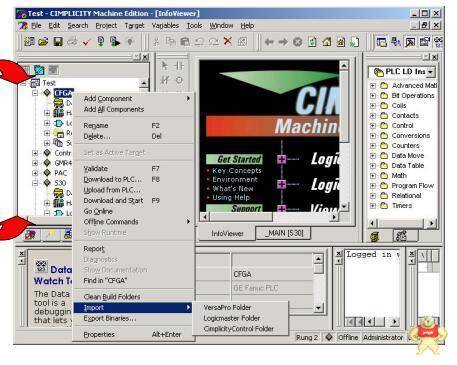The width and height of the screenshot is (458, 365).
Task: Open the PLC LD Instructions dropdown
Action: (430, 72)
